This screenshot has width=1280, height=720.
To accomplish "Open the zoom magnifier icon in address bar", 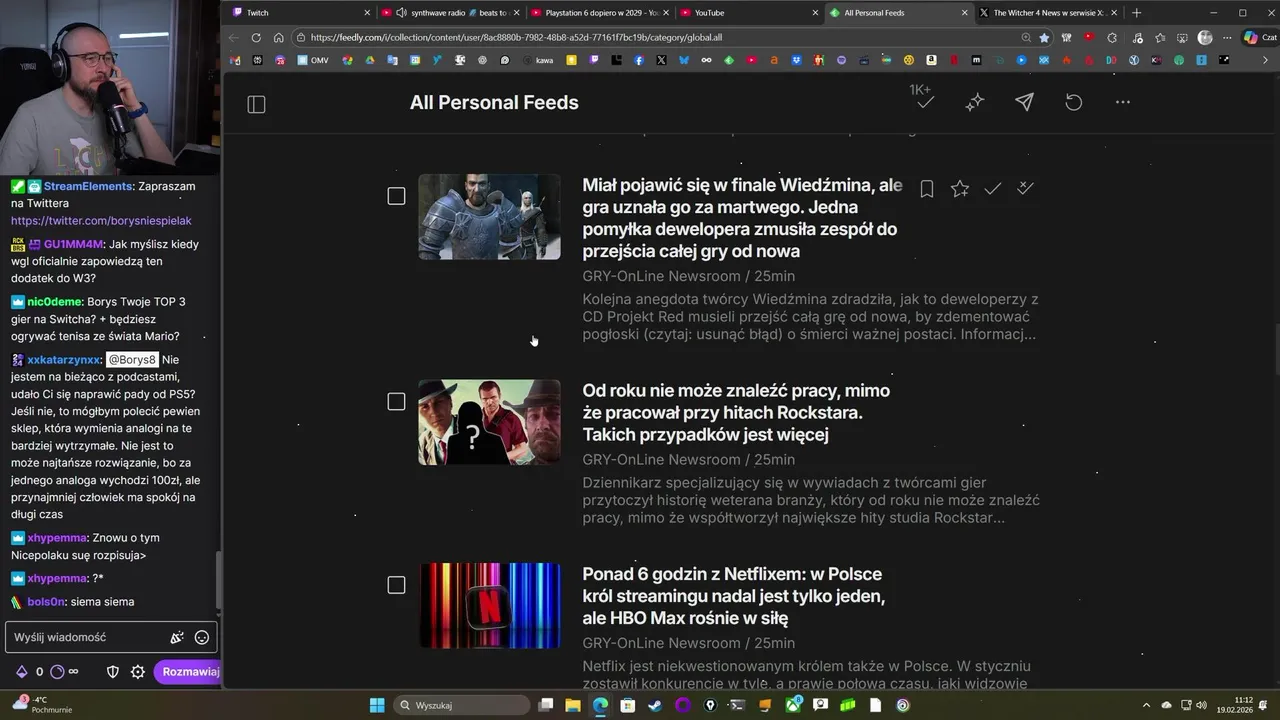I will [x=1026, y=37].
